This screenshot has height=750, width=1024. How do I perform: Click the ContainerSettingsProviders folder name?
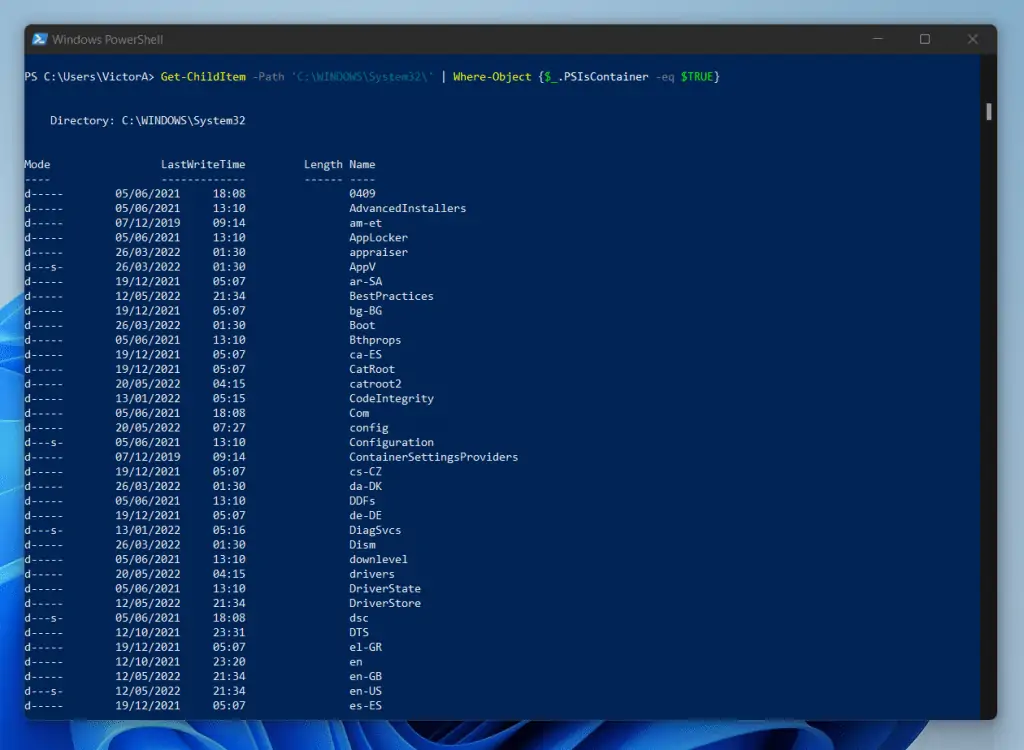(434, 457)
